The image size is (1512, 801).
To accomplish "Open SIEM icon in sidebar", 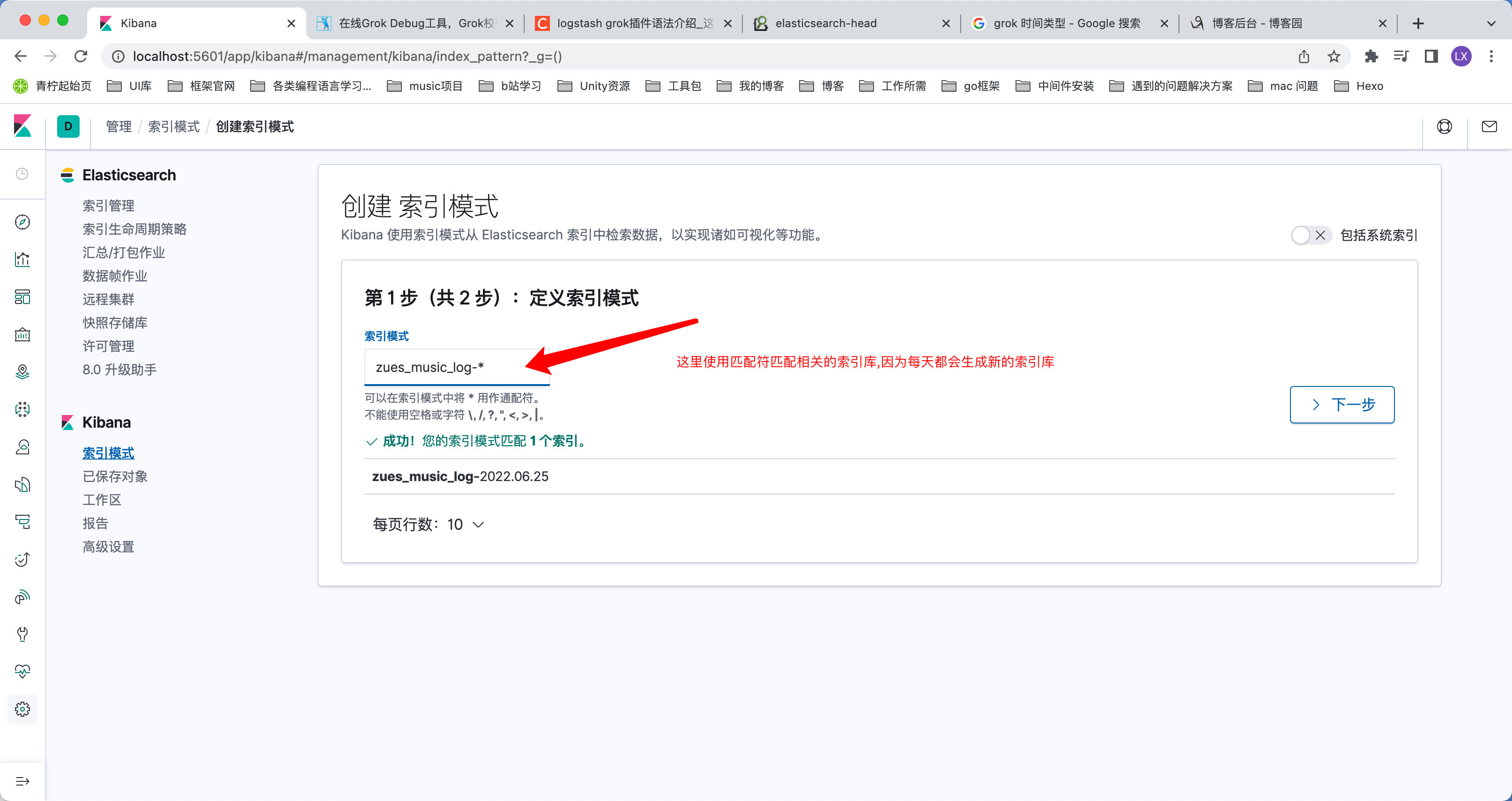I will pyautogui.click(x=22, y=597).
